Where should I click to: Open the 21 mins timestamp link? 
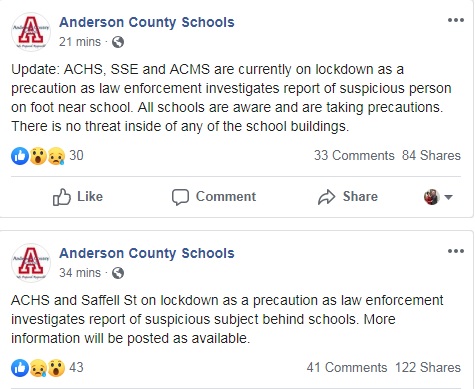point(80,42)
